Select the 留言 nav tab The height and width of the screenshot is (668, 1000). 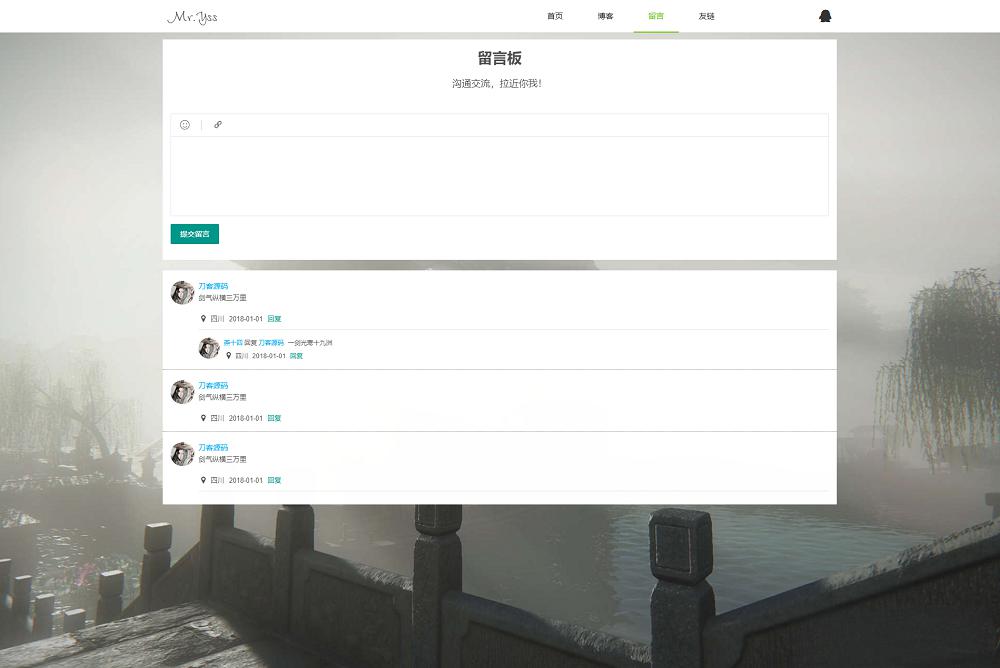point(656,16)
